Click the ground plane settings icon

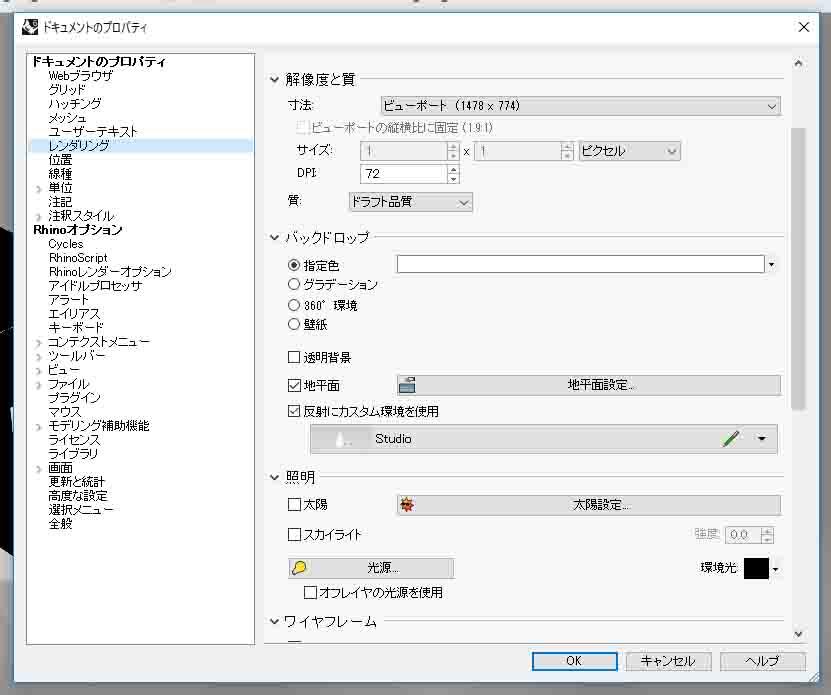coord(407,385)
